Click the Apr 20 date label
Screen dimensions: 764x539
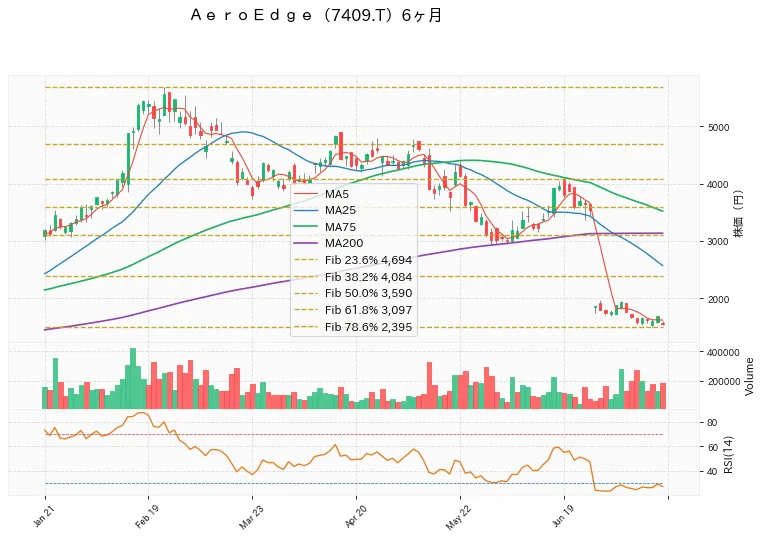355,517
